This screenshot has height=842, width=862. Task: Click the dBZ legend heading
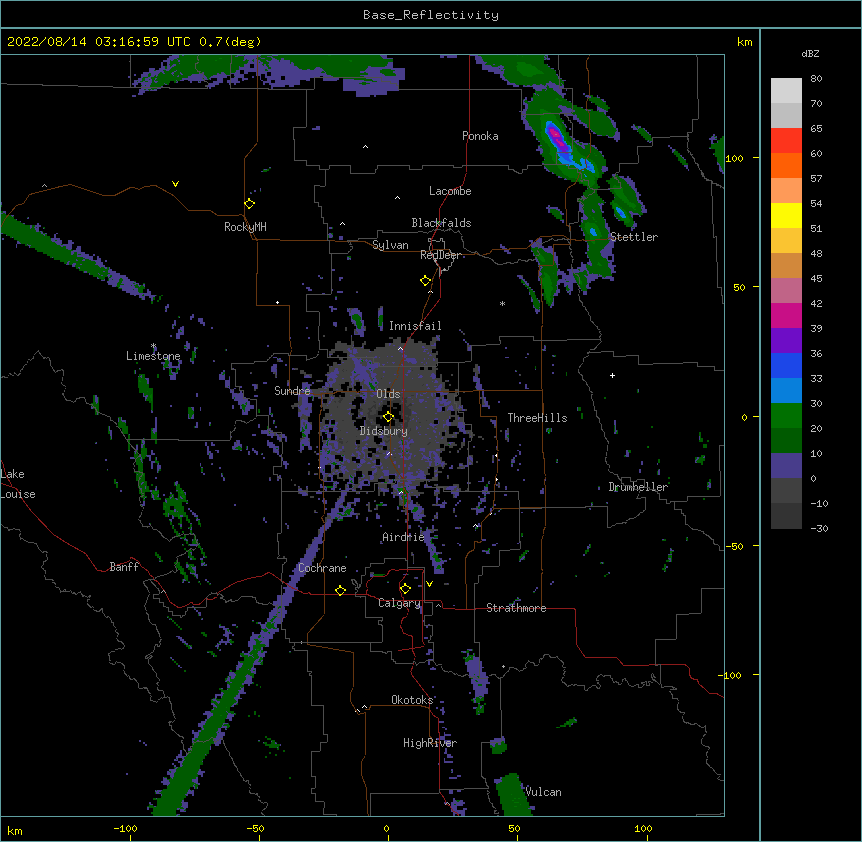click(x=810, y=54)
